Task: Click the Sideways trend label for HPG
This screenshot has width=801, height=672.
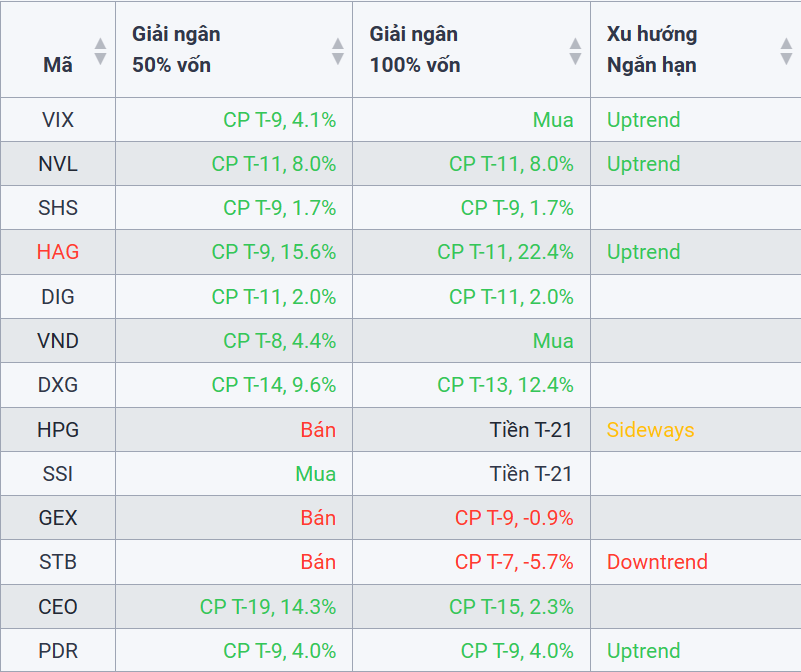Action: pos(650,430)
